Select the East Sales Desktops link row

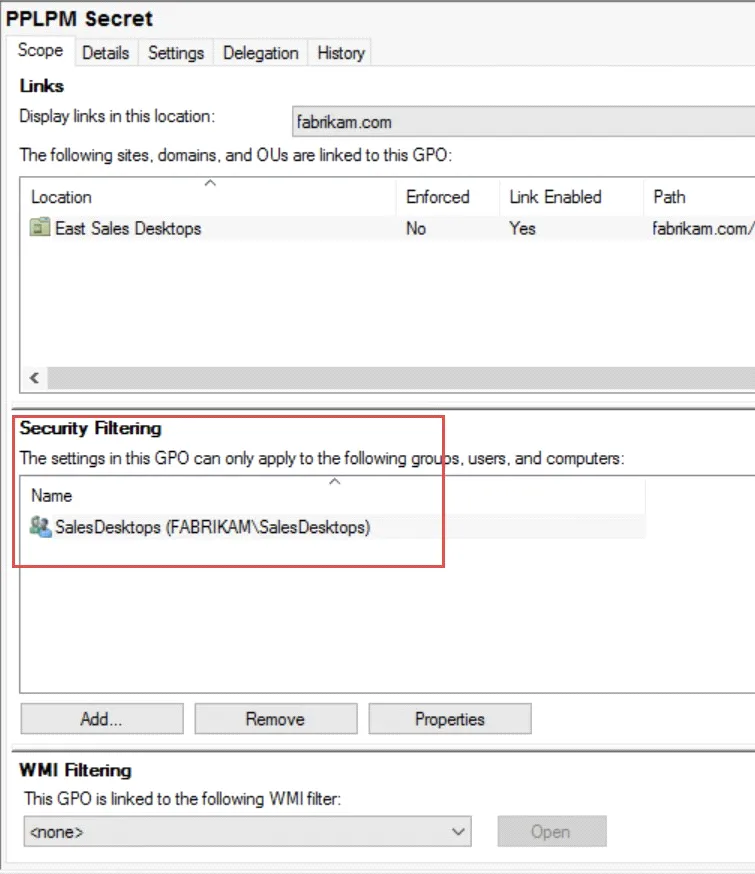pos(128,228)
